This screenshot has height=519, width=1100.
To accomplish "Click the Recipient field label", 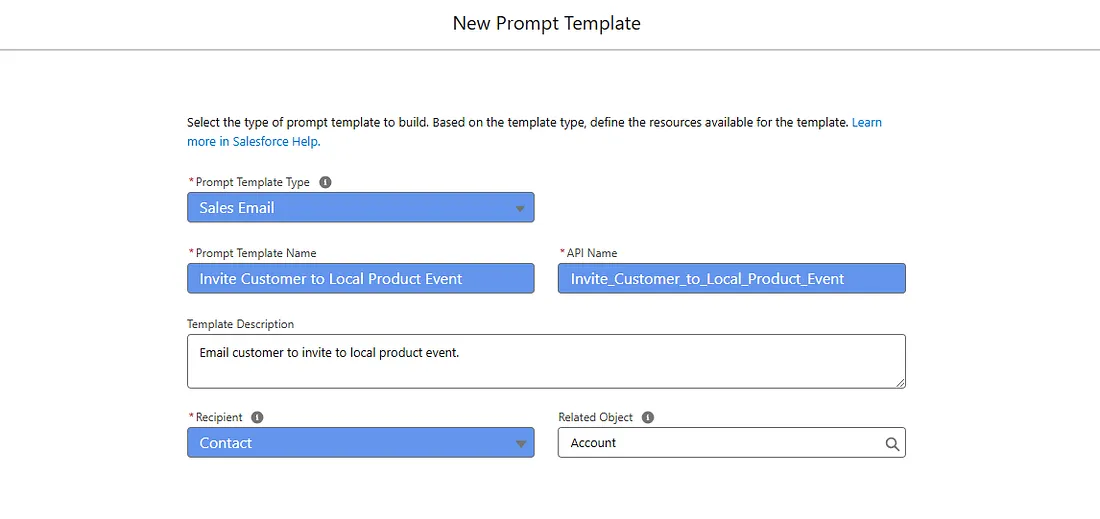I will pyautogui.click(x=219, y=417).
